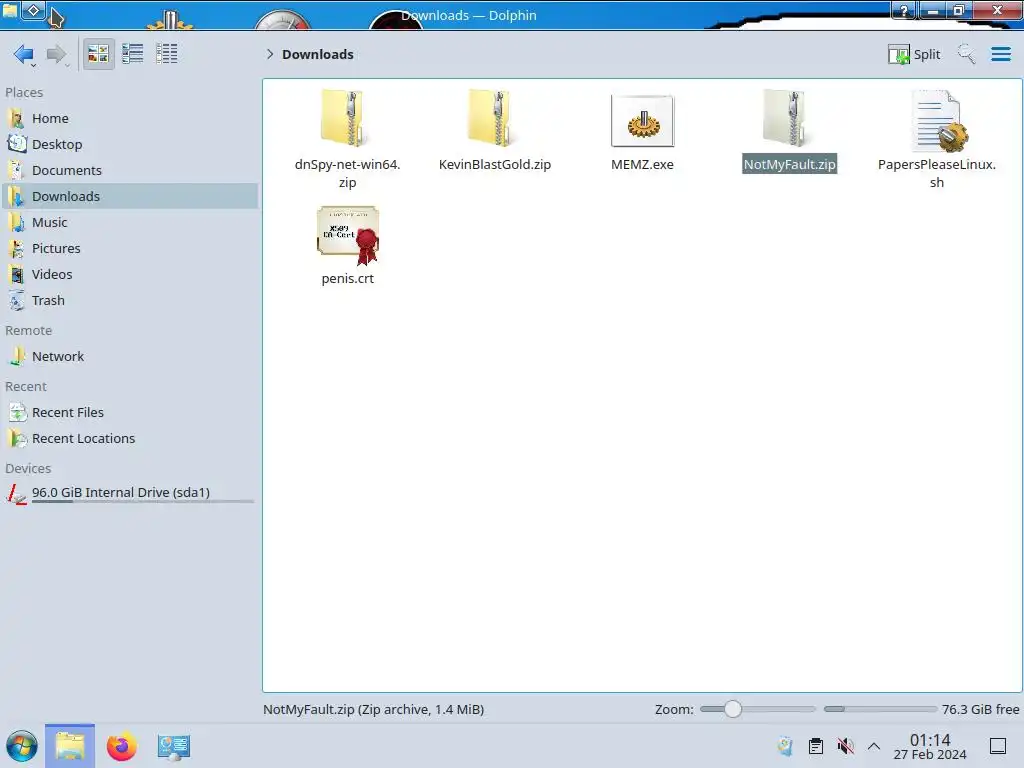Click the KevinBlastGold.zip file name

494,164
